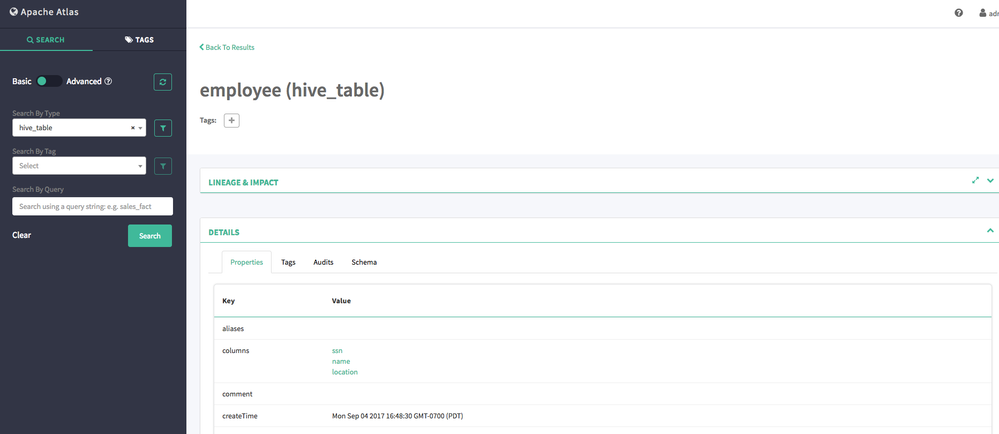
Task: Click the Details panel title
Action: (x=224, y=233)
